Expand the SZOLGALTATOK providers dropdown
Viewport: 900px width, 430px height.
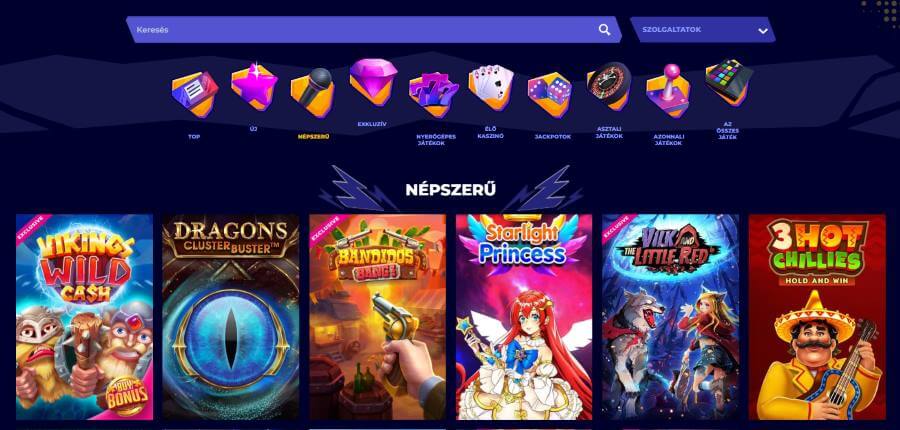(703, 30)
